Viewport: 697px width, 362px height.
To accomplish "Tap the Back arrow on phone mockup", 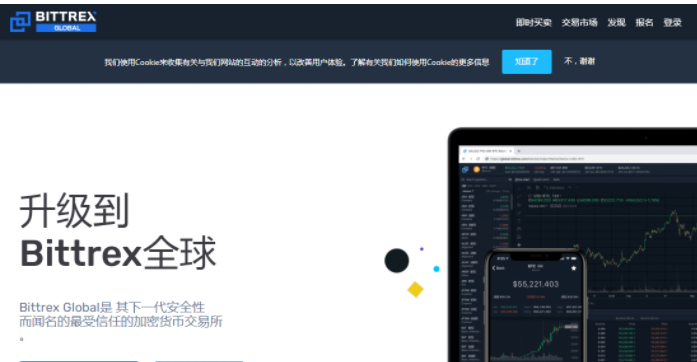I will pyautogui.click(x=498, y=268).
